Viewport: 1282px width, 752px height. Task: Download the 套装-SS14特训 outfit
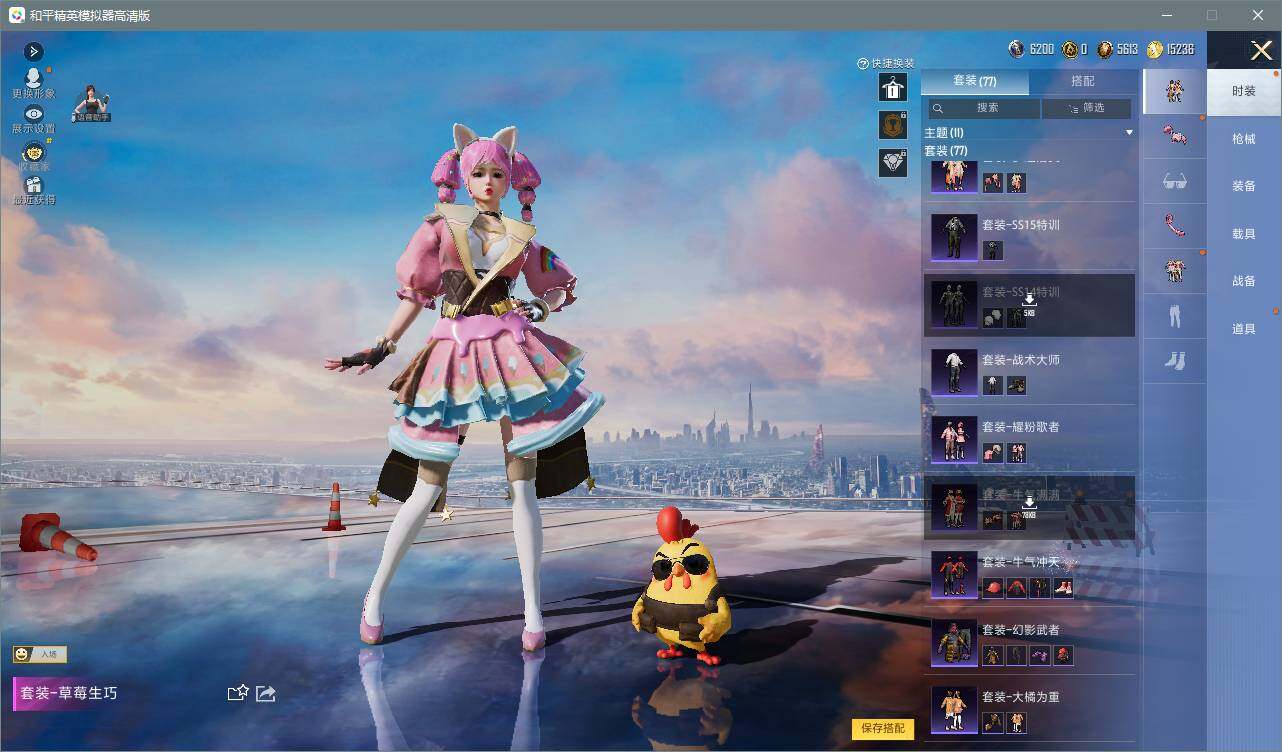(x=1028, y=300)
